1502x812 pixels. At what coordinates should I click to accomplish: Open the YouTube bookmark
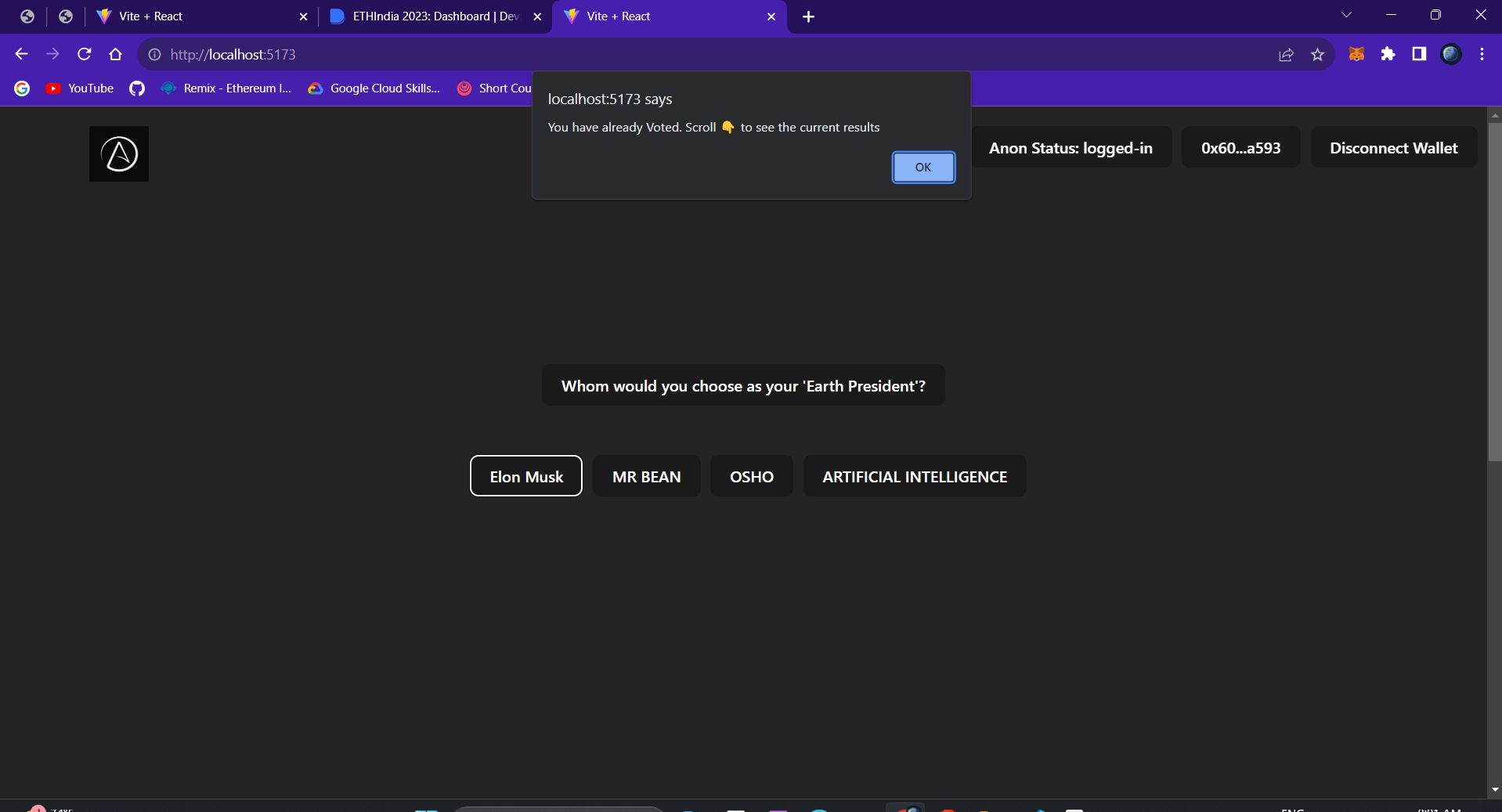[80, 88]
